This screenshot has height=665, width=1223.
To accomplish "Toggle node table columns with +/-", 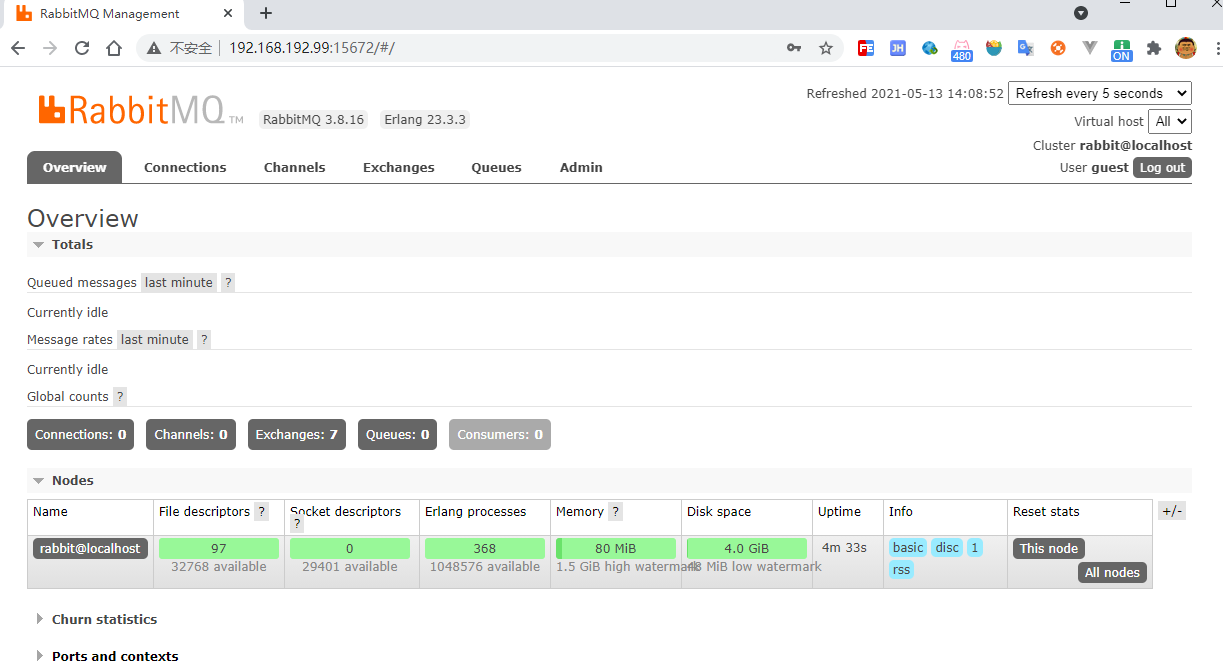I will point(1171,511).
